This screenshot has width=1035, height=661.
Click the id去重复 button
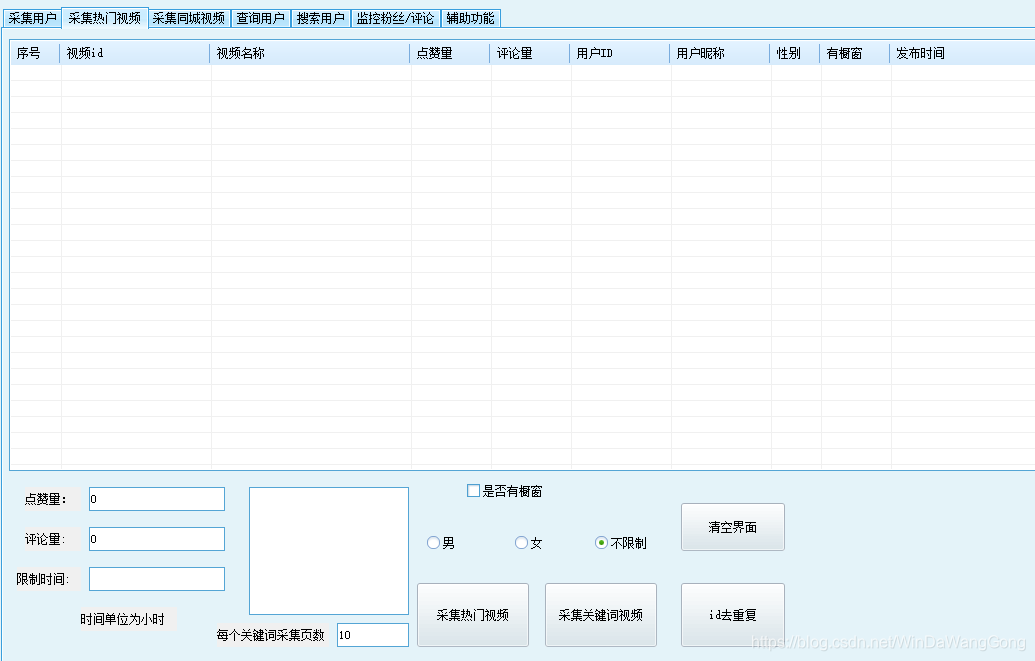(732, 614)
